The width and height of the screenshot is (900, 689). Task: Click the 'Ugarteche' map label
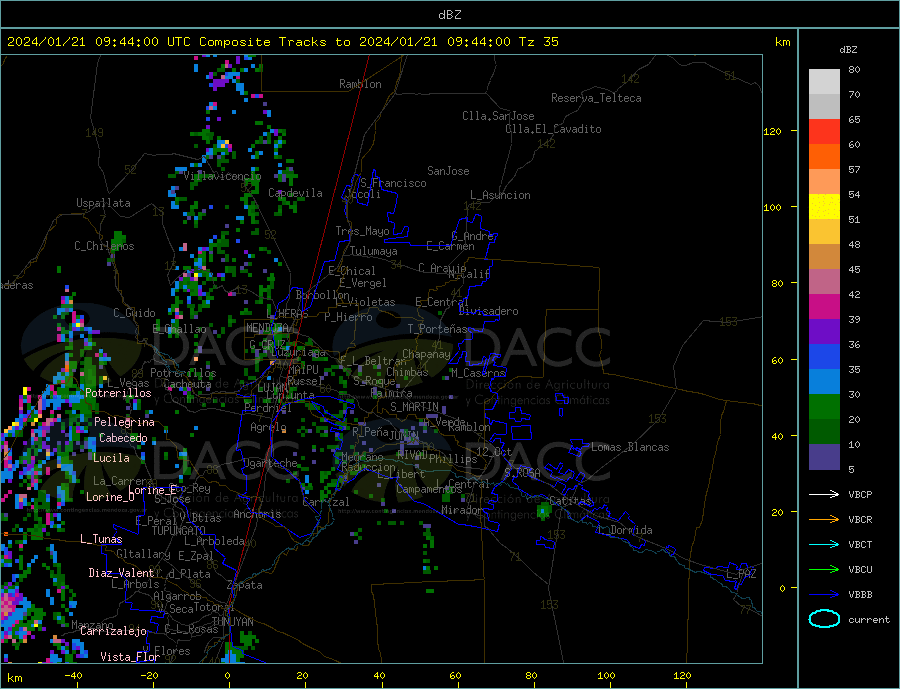coord(270,463)
